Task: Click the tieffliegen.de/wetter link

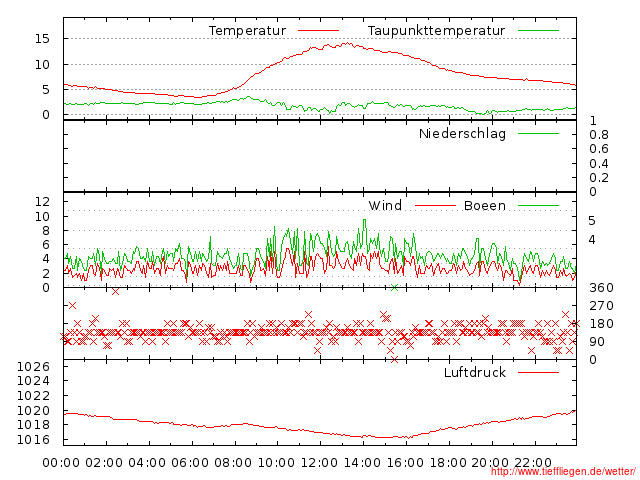Action: pos(563,471)
